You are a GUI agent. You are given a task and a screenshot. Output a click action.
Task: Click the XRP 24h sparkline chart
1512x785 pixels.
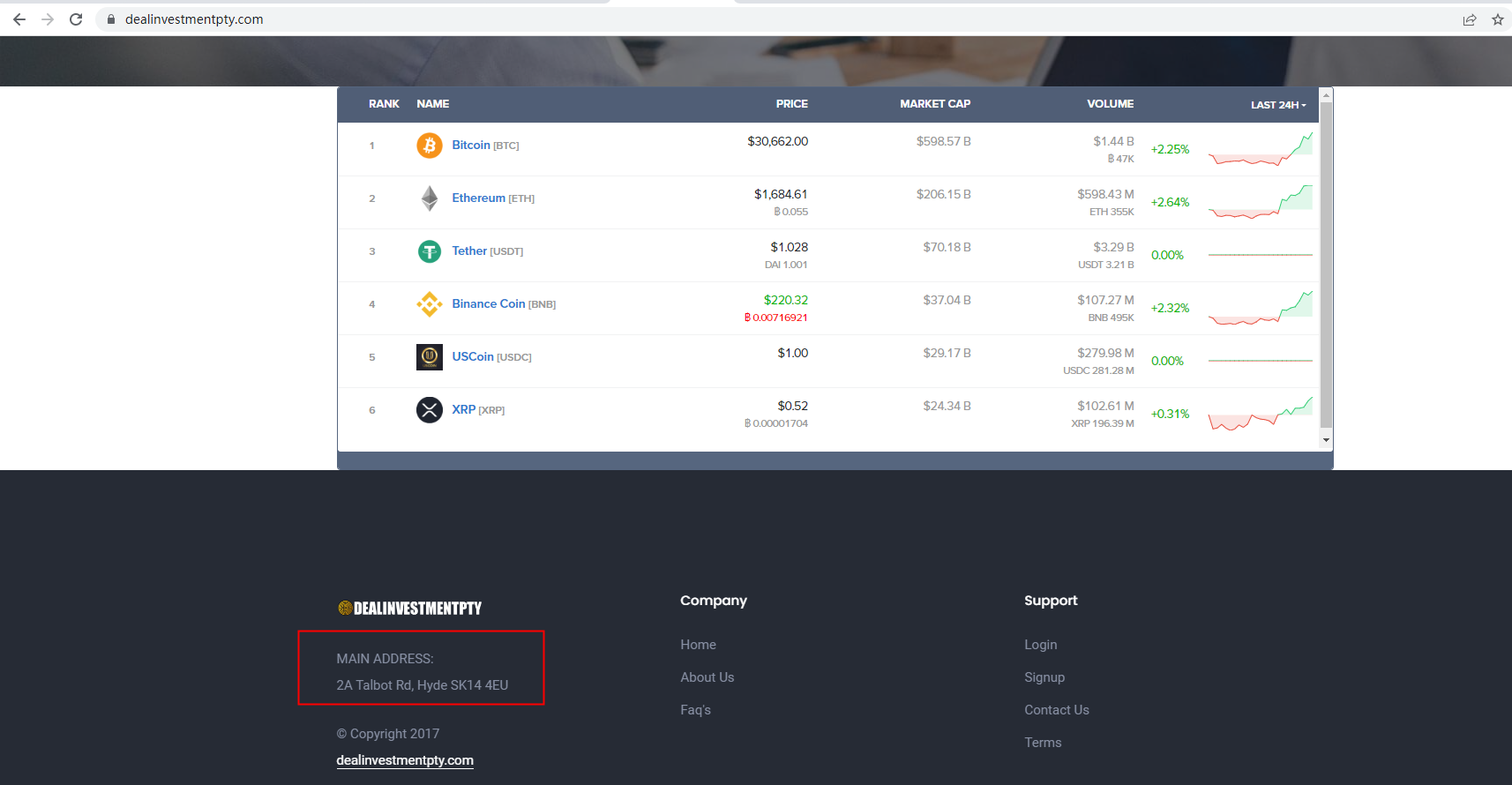pos(1261,414)
